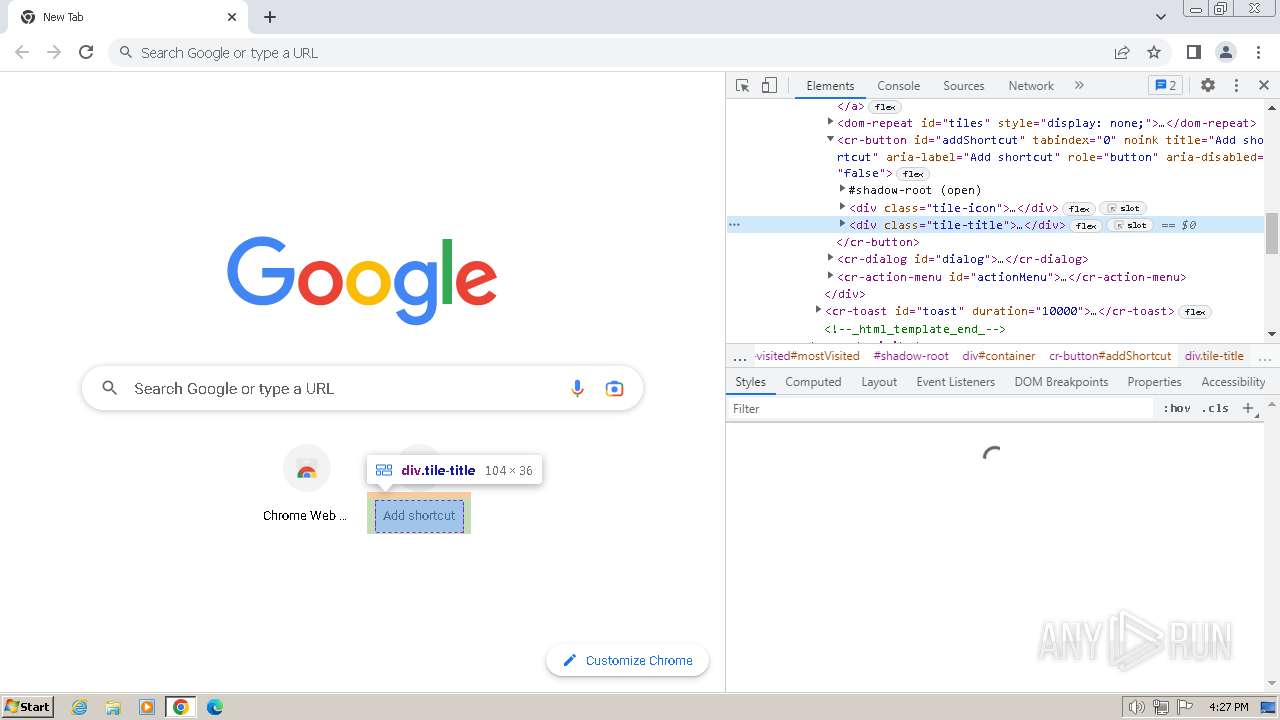Switch to the Sources tab
This screenshot has height=720, width=1280.
964,86
